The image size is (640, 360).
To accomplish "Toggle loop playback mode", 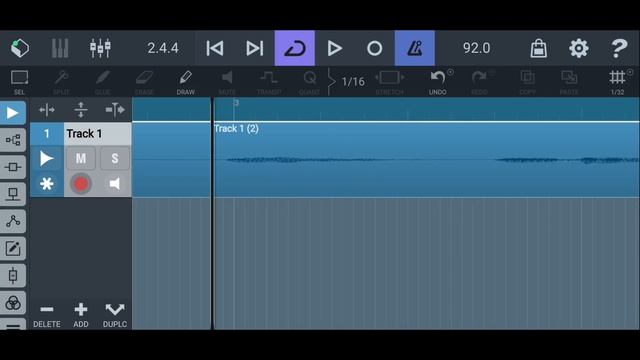I will coord(295,48).
